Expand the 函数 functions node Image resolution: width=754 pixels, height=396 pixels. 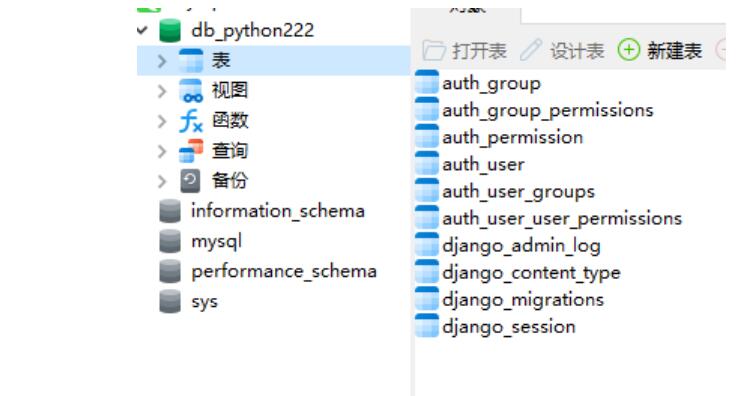162,121
